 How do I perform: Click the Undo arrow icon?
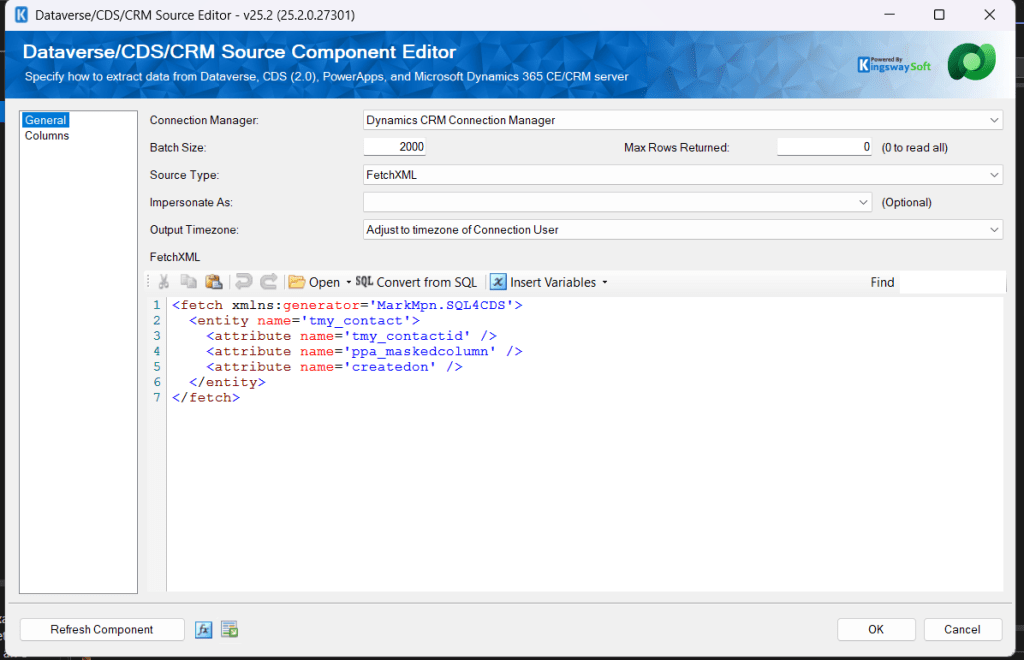(x=244, y=281)
